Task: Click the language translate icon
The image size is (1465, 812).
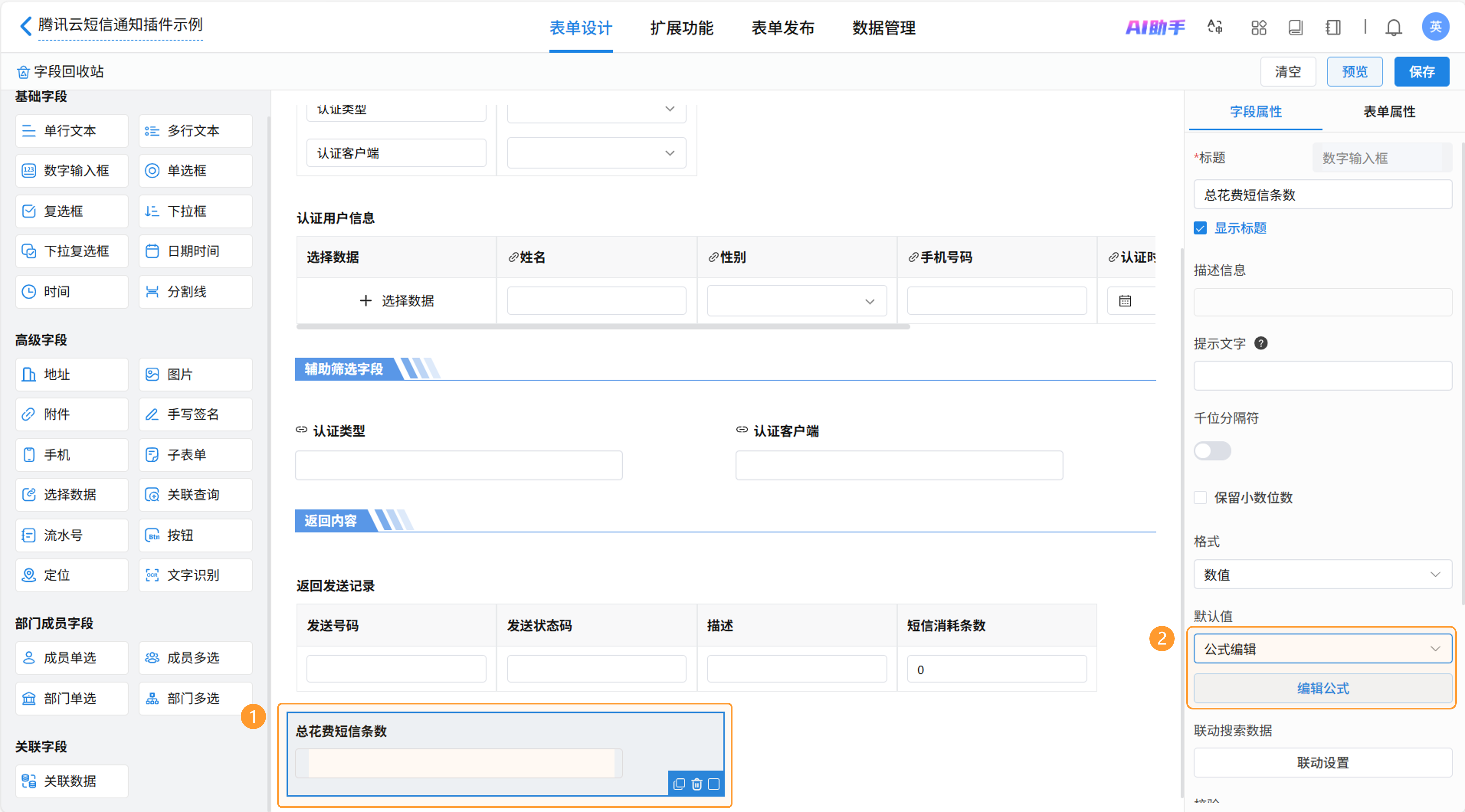Action: click(x=1215, y=27)
